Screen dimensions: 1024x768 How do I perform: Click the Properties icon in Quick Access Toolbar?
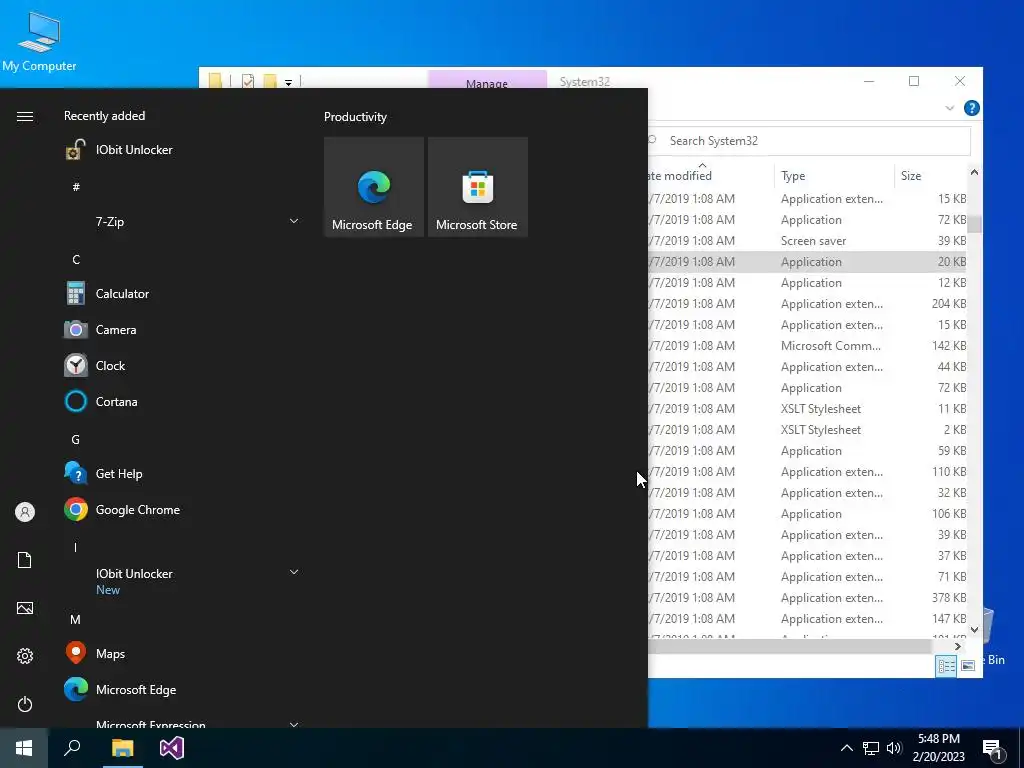coord(248,82)
